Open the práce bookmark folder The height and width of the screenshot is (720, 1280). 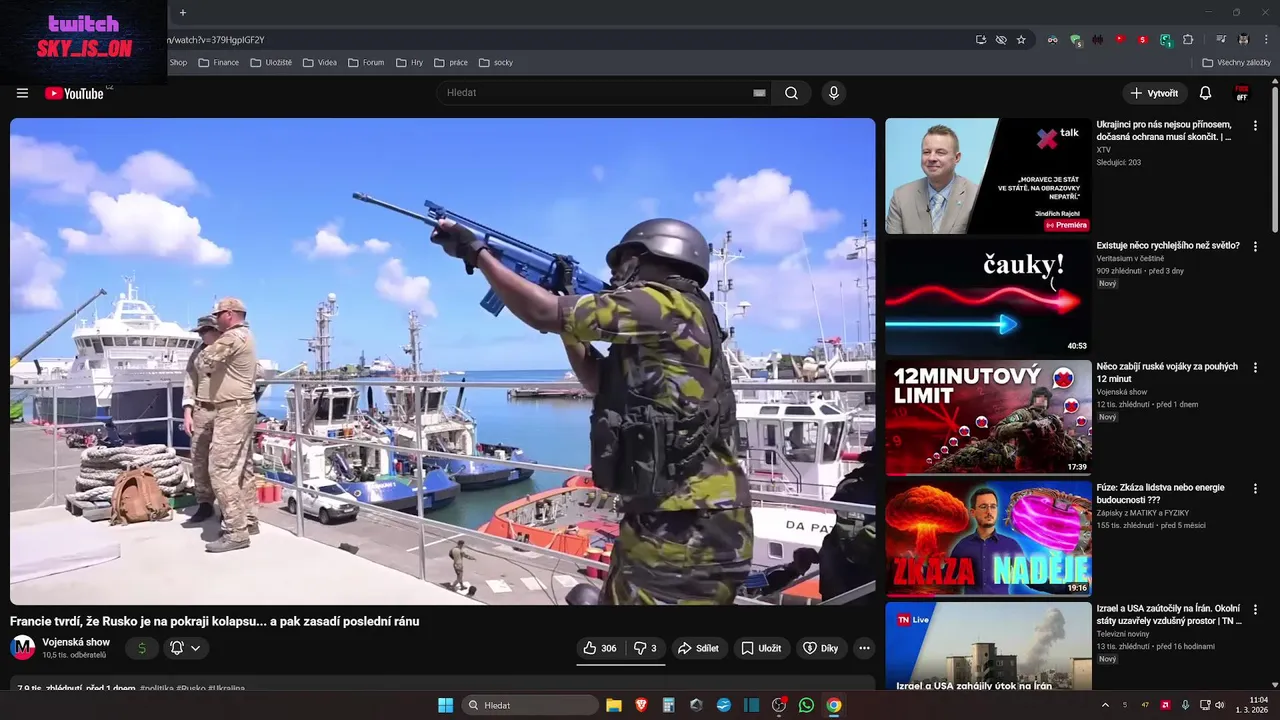coord(451,62)
